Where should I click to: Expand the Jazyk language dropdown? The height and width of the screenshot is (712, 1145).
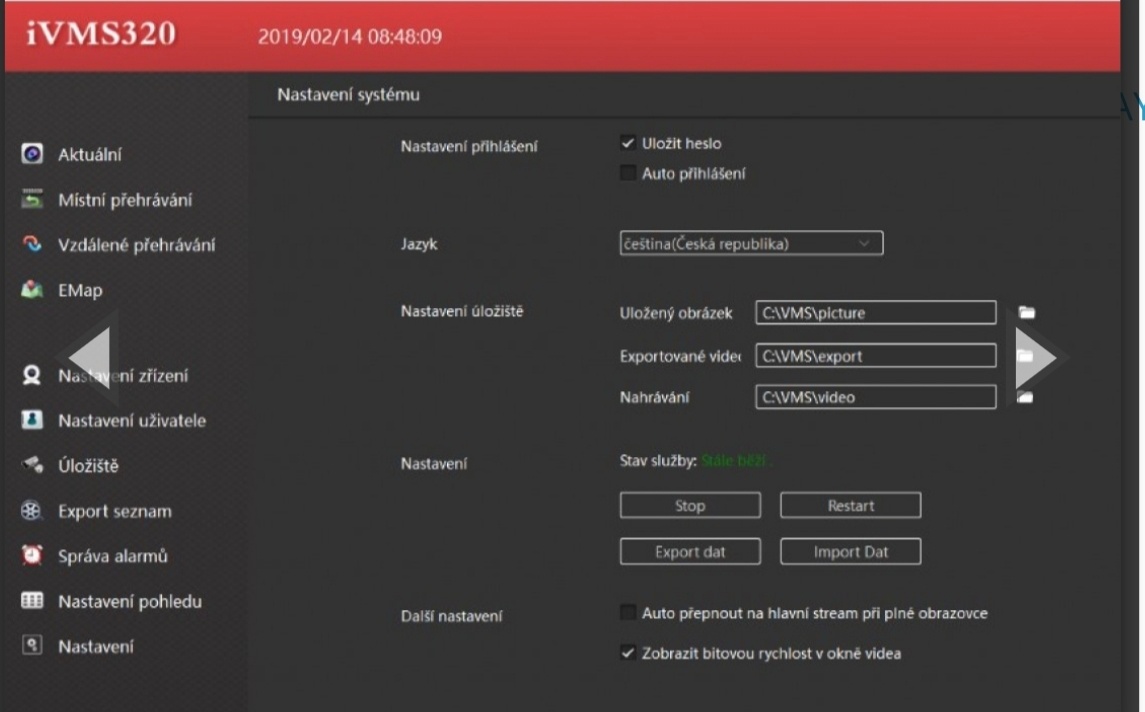click(751, 244)
